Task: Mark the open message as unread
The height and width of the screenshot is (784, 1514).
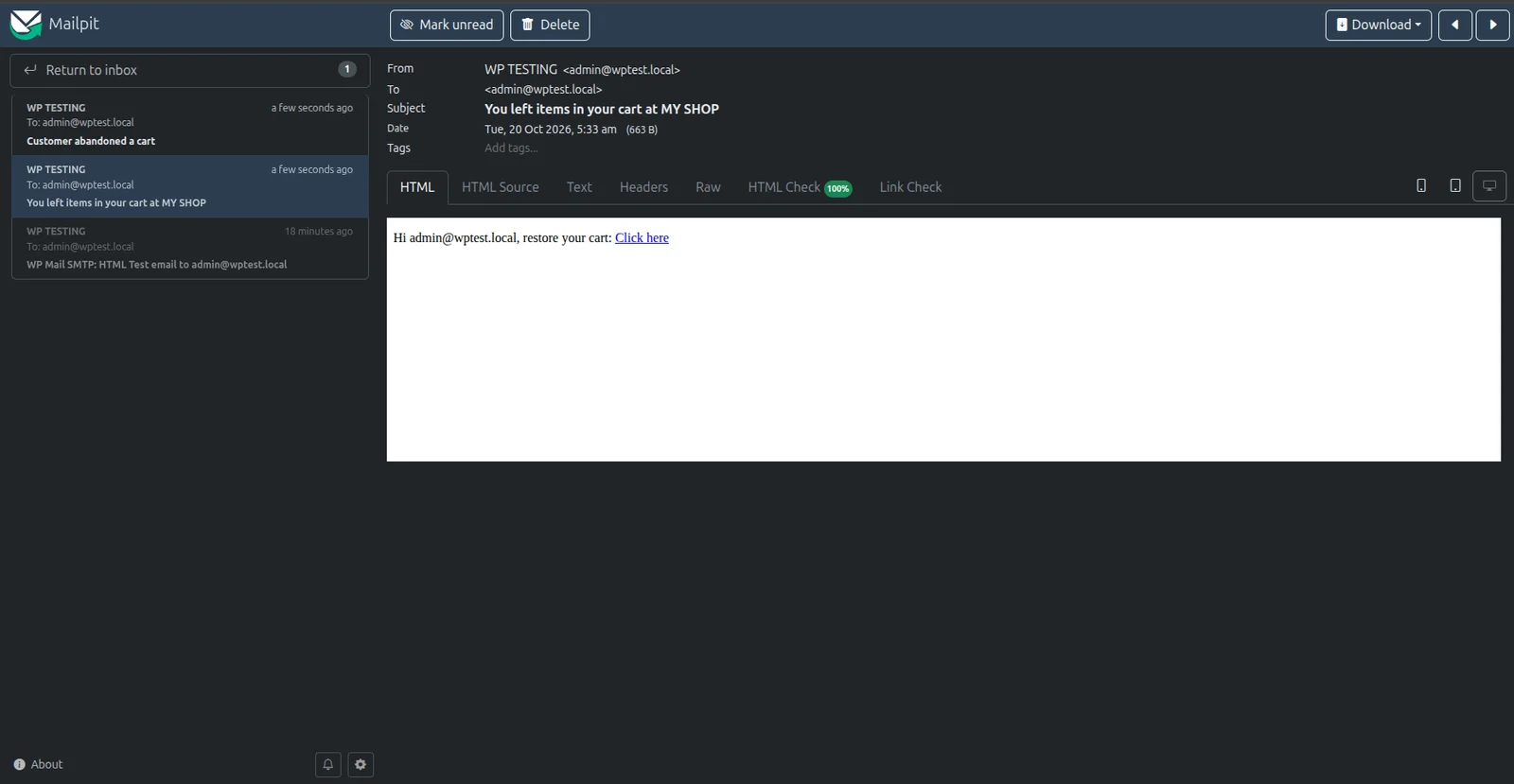Action: [x=447, y=25]
